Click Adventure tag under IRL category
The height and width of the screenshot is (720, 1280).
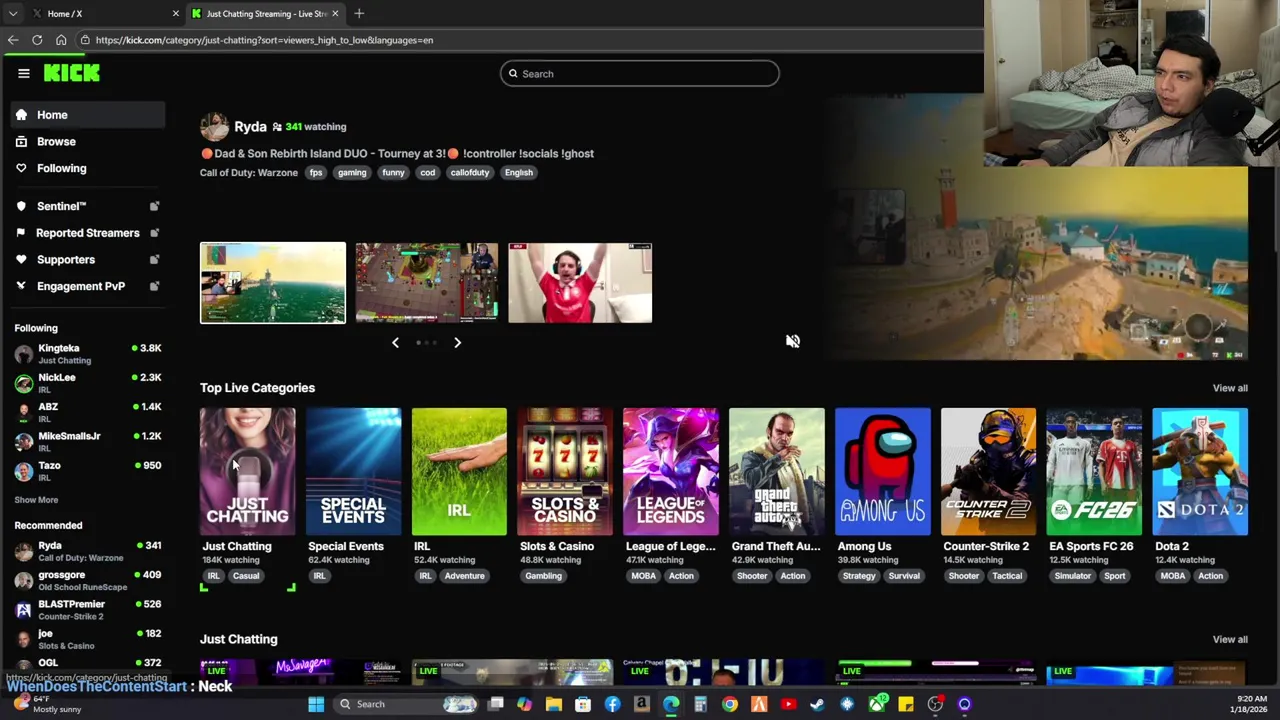point(464,576)
